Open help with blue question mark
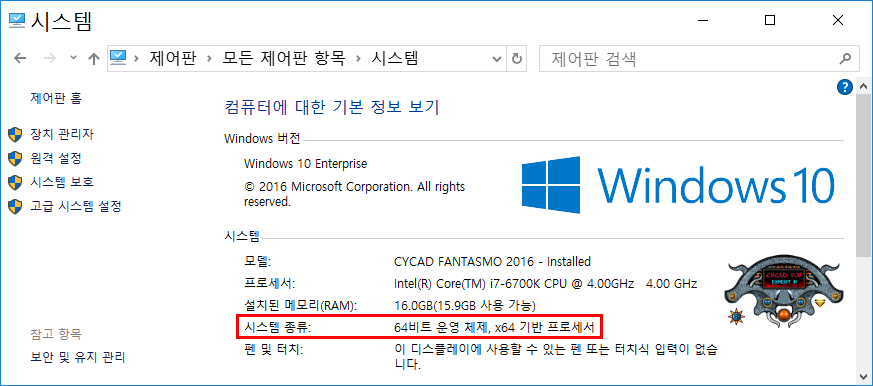Image resolution: width=873 pixels, height=386 pixels. tap(845, 87)
